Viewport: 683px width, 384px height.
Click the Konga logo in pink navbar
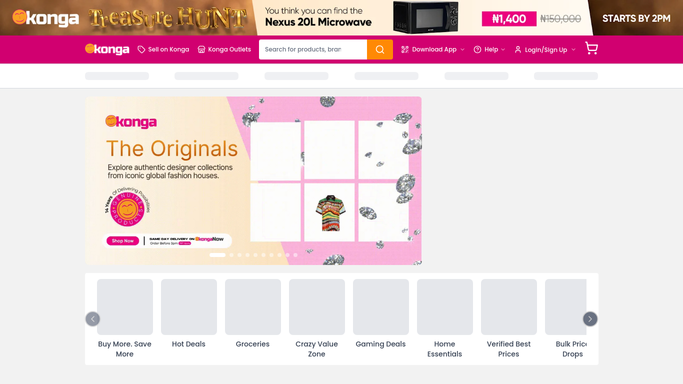[107, 49]
